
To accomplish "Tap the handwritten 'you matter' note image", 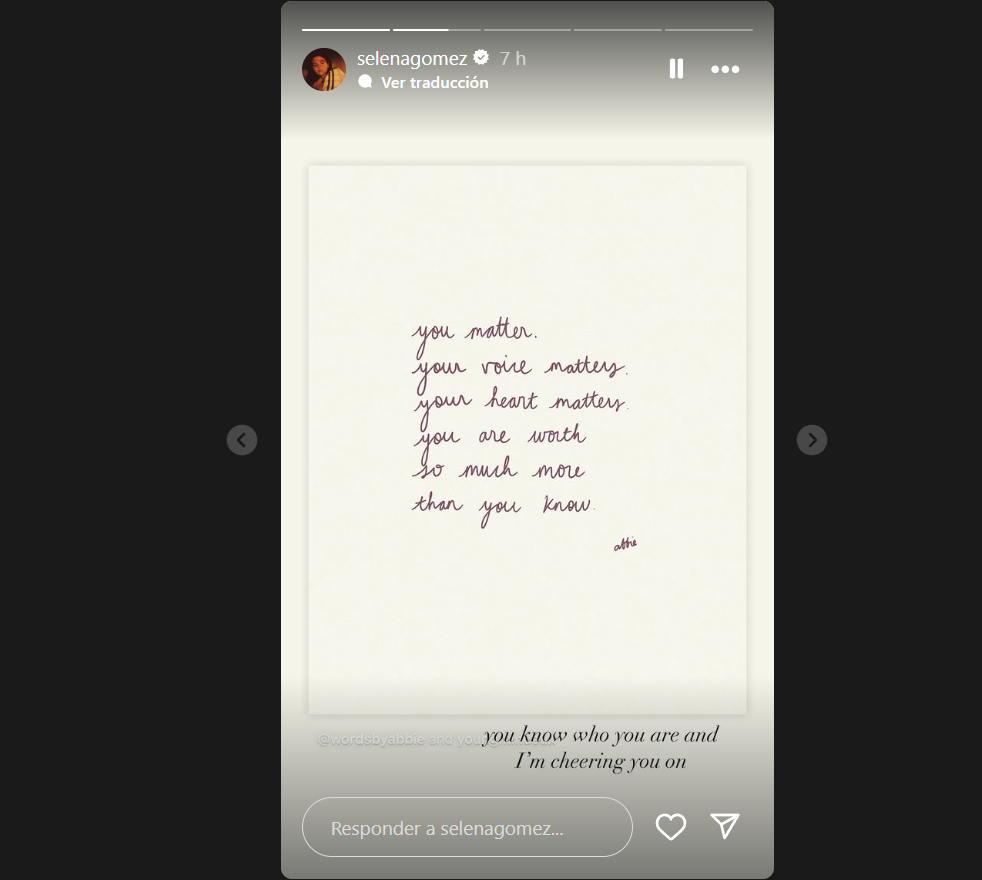I will 527,440.
